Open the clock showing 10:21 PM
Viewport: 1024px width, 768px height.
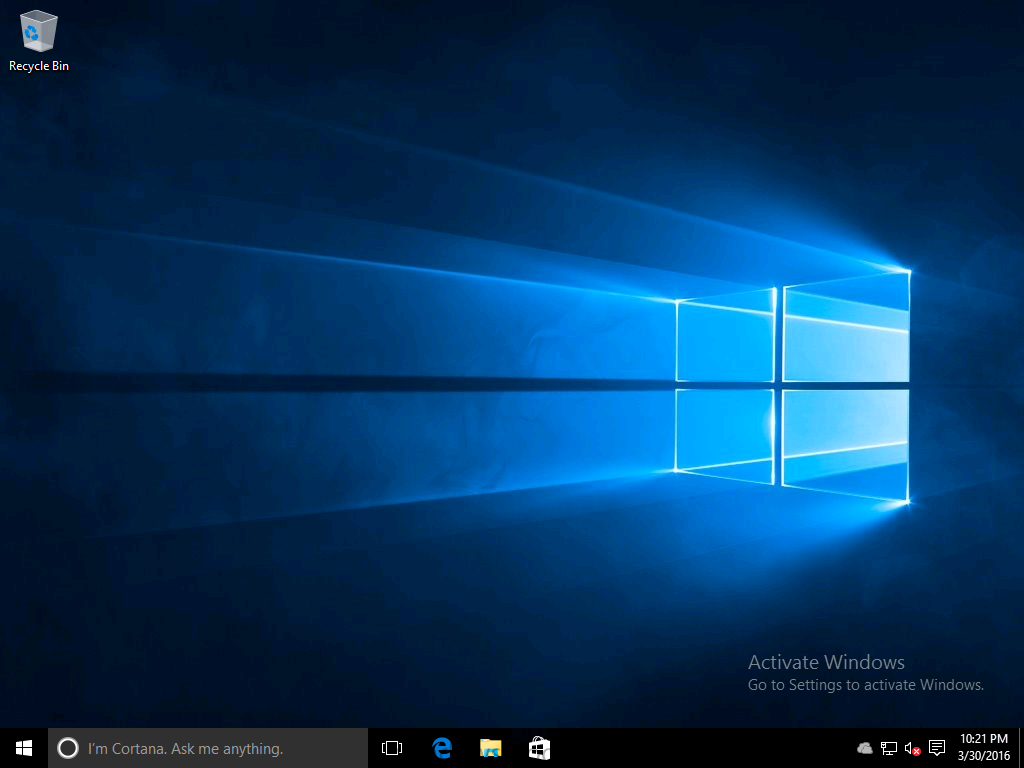(984, 748)
